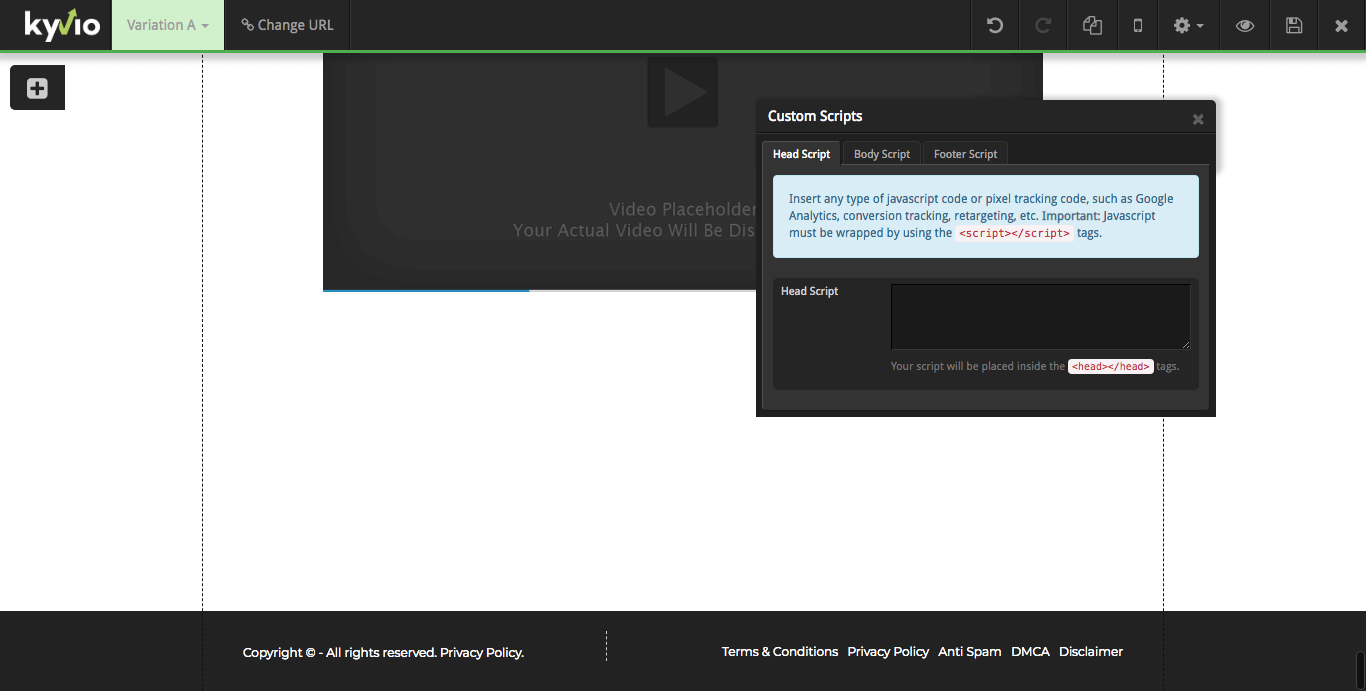Click the Terms & Conditions footer link
Viewport: 1366px width, 691px height.
coord(780,652)
